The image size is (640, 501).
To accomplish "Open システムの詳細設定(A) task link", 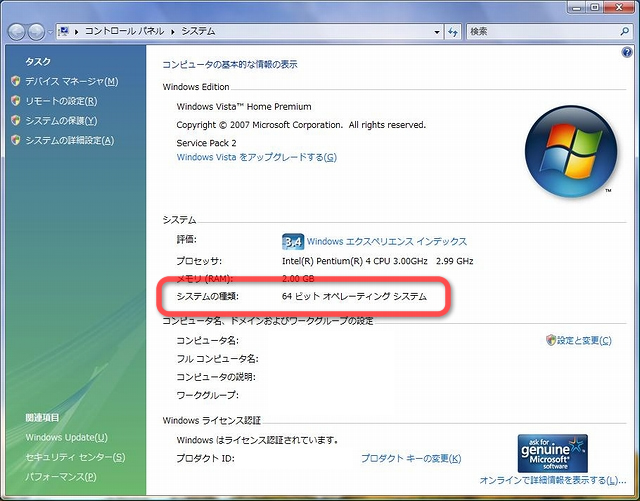I will click(x=70, y=140).
